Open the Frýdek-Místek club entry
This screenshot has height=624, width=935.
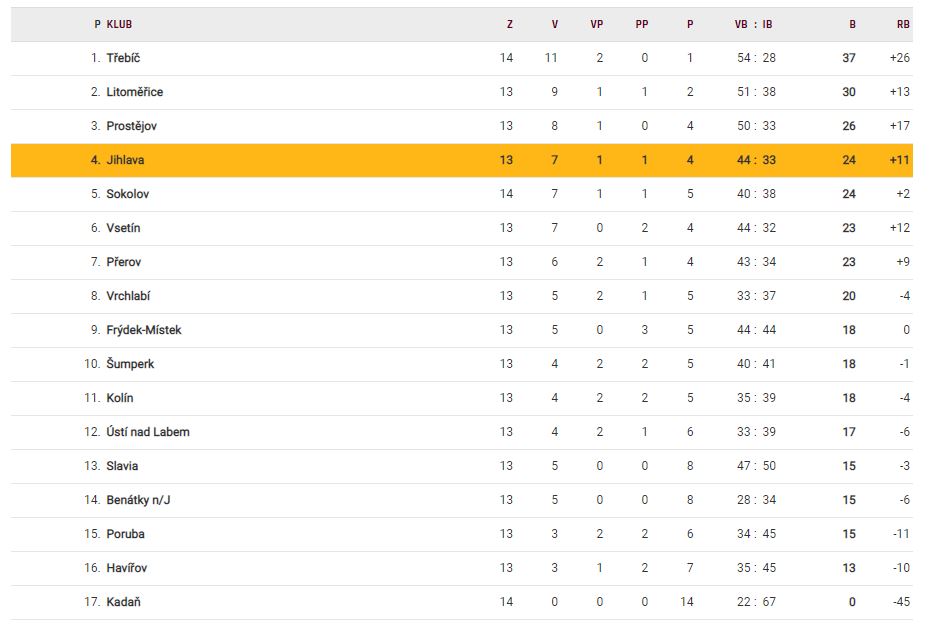[x=144, y=330]
